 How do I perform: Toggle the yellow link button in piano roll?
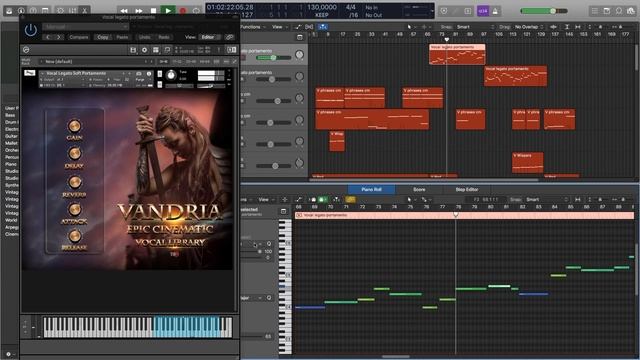[x=350, y=200]
